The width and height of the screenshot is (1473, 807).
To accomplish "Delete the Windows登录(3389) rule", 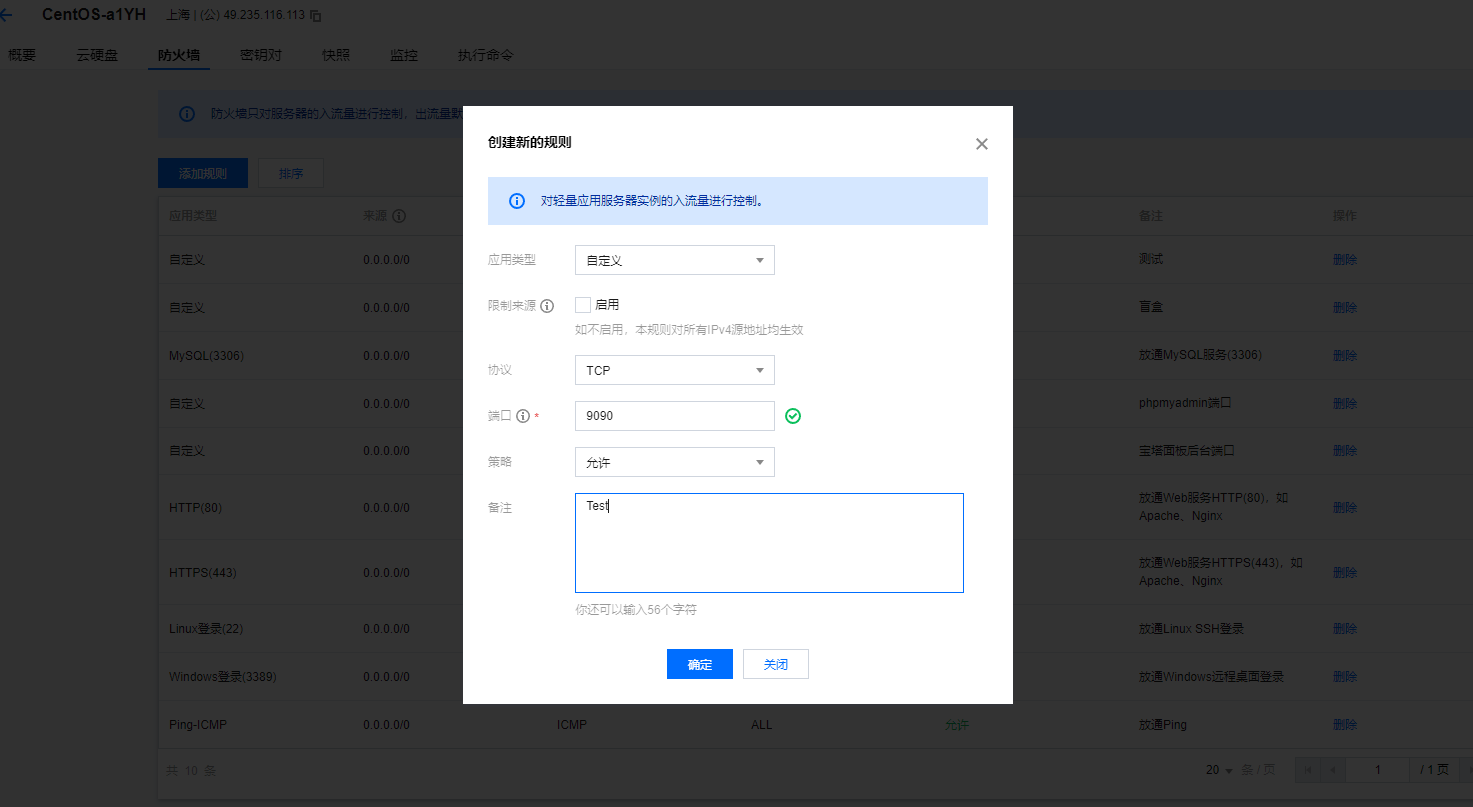I will (x=1345, y=676).
